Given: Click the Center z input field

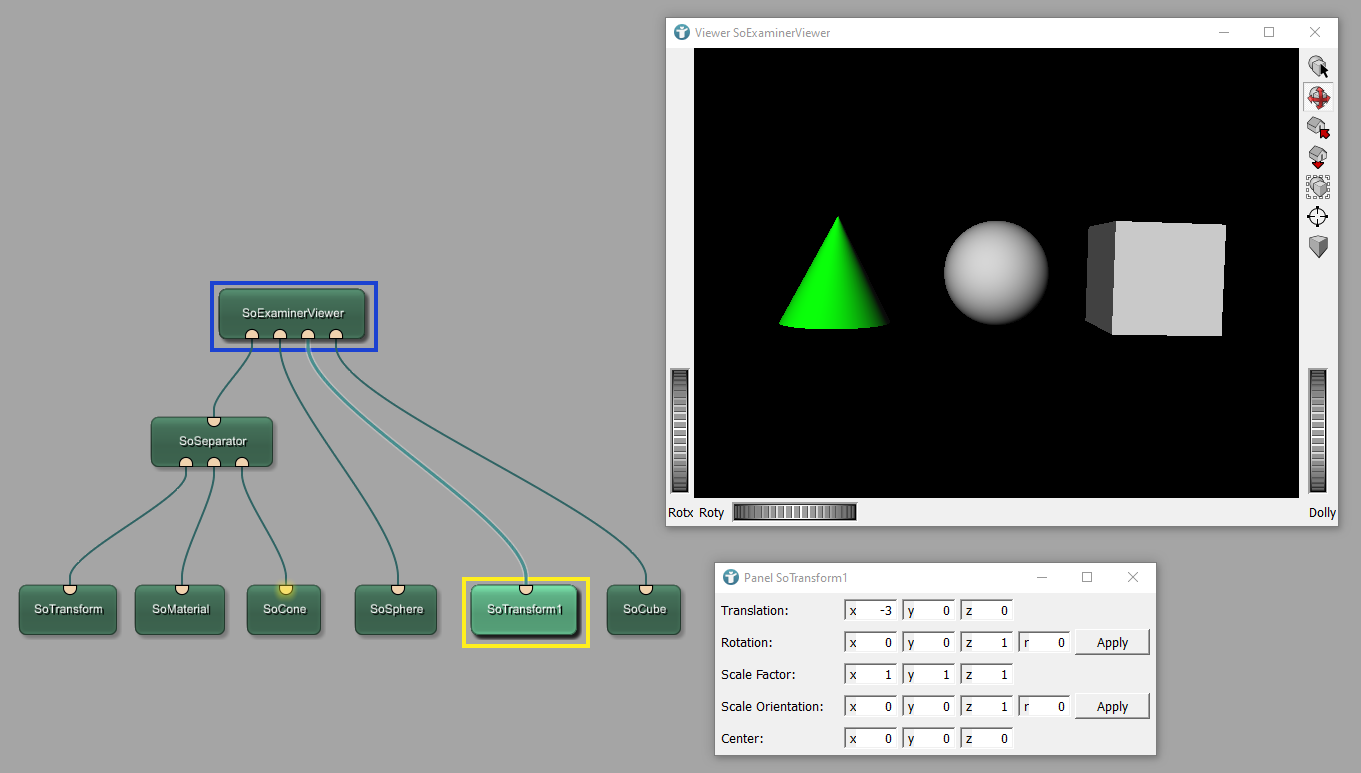Looking at the screenshot, I should [x=987, y=739].
